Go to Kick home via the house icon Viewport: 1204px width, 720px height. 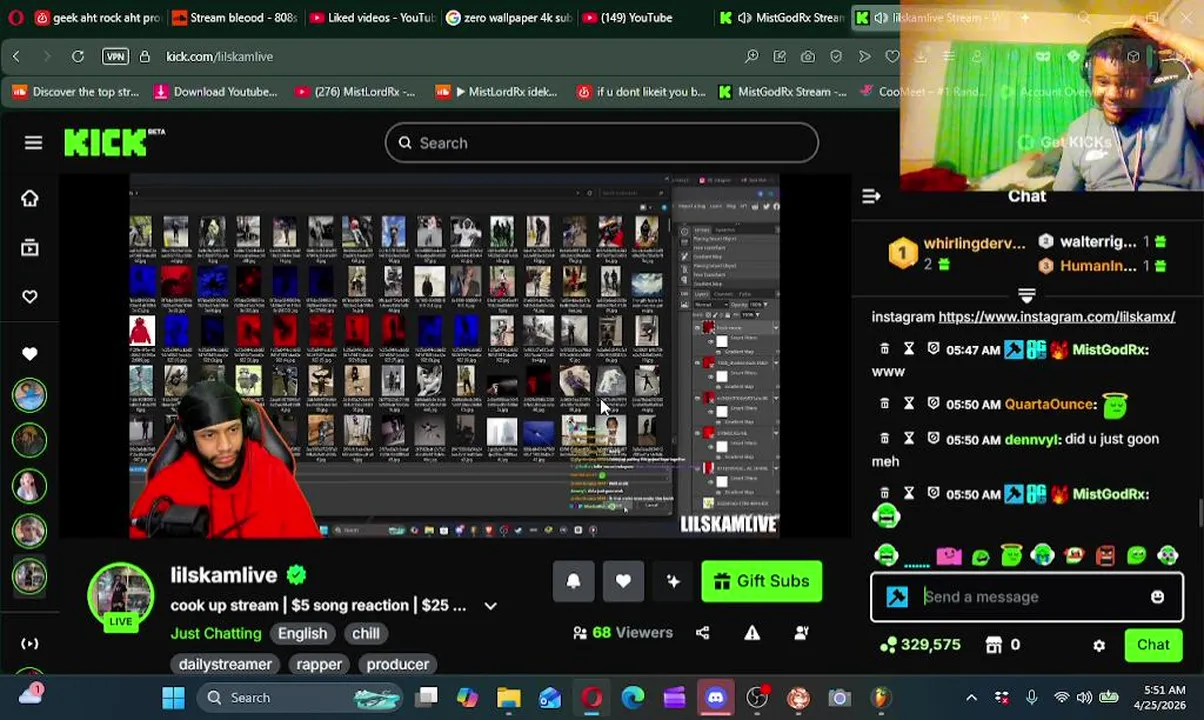(29, 198)
